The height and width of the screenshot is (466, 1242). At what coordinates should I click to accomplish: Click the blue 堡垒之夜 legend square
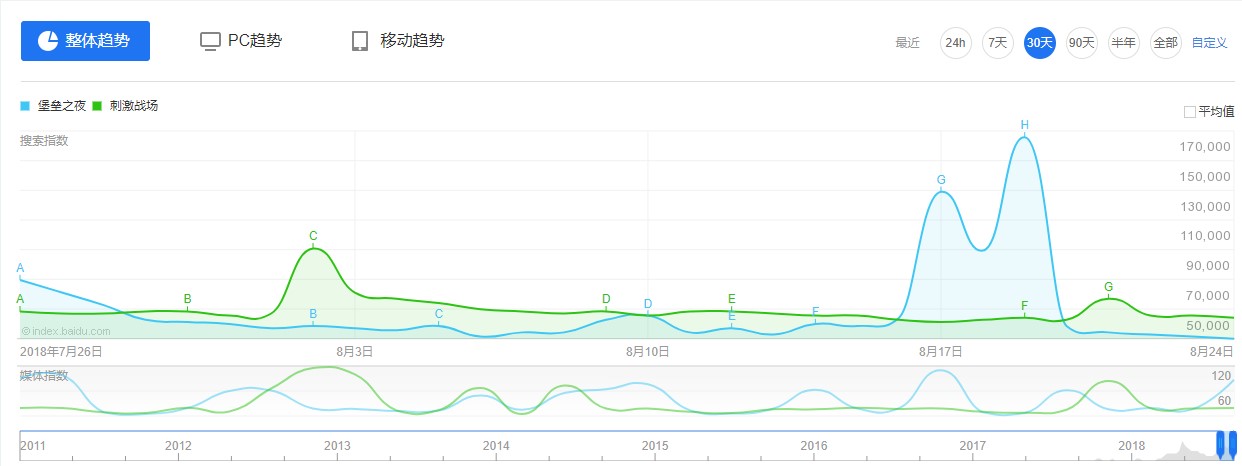25,105
